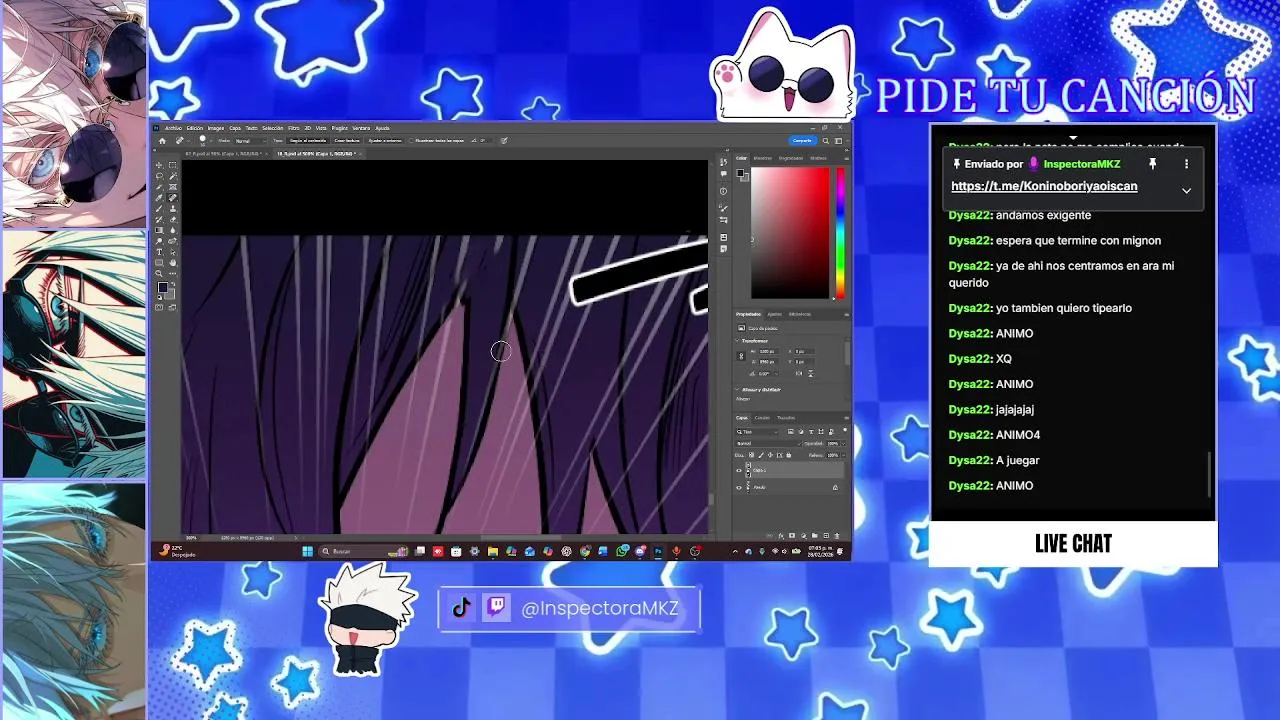Image resolution: width=1280 pixels, height=720 pixels.
Task: Open the Windows Start button
Action: tap(307, 551)
